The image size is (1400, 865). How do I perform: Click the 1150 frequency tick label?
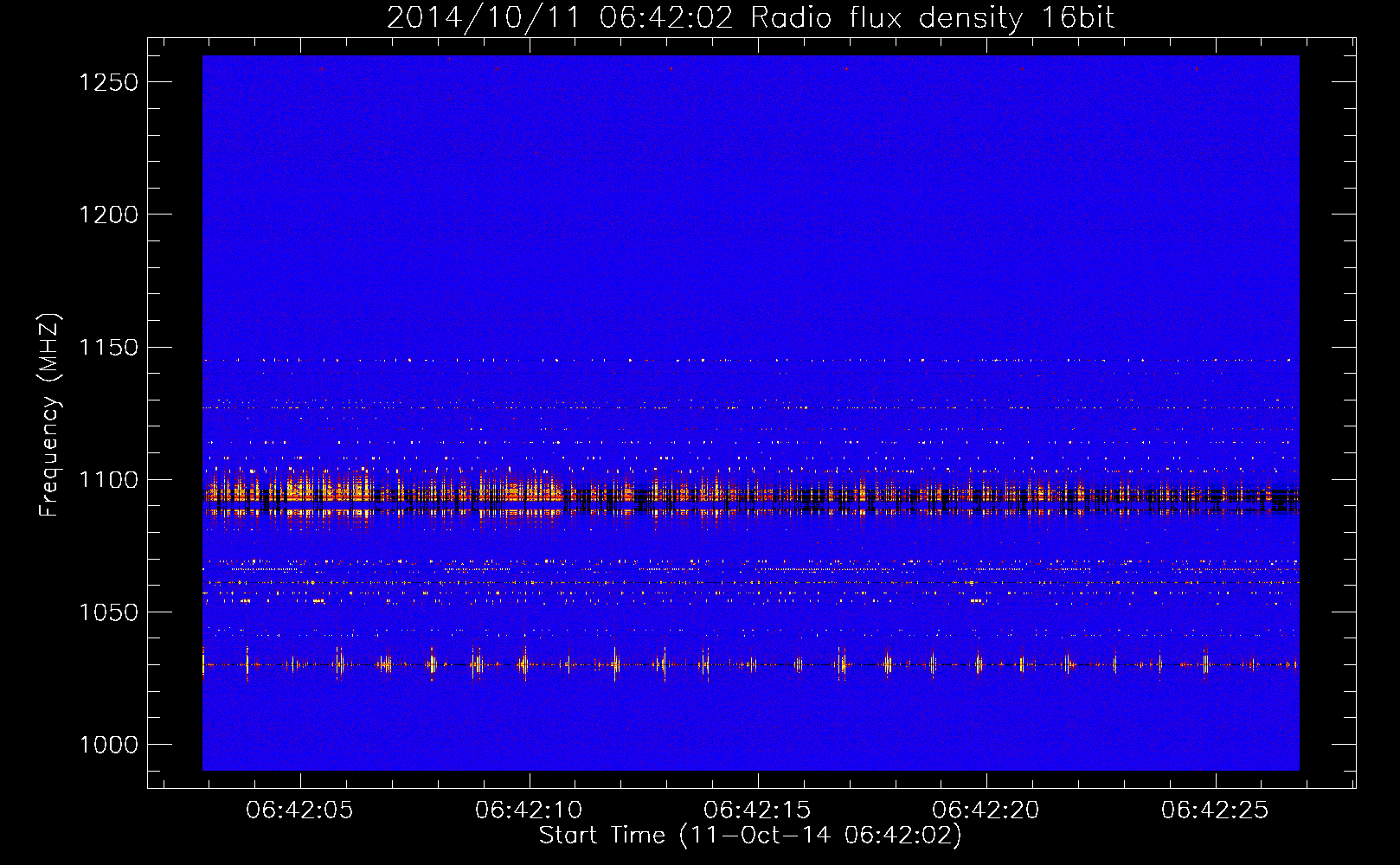109,348
